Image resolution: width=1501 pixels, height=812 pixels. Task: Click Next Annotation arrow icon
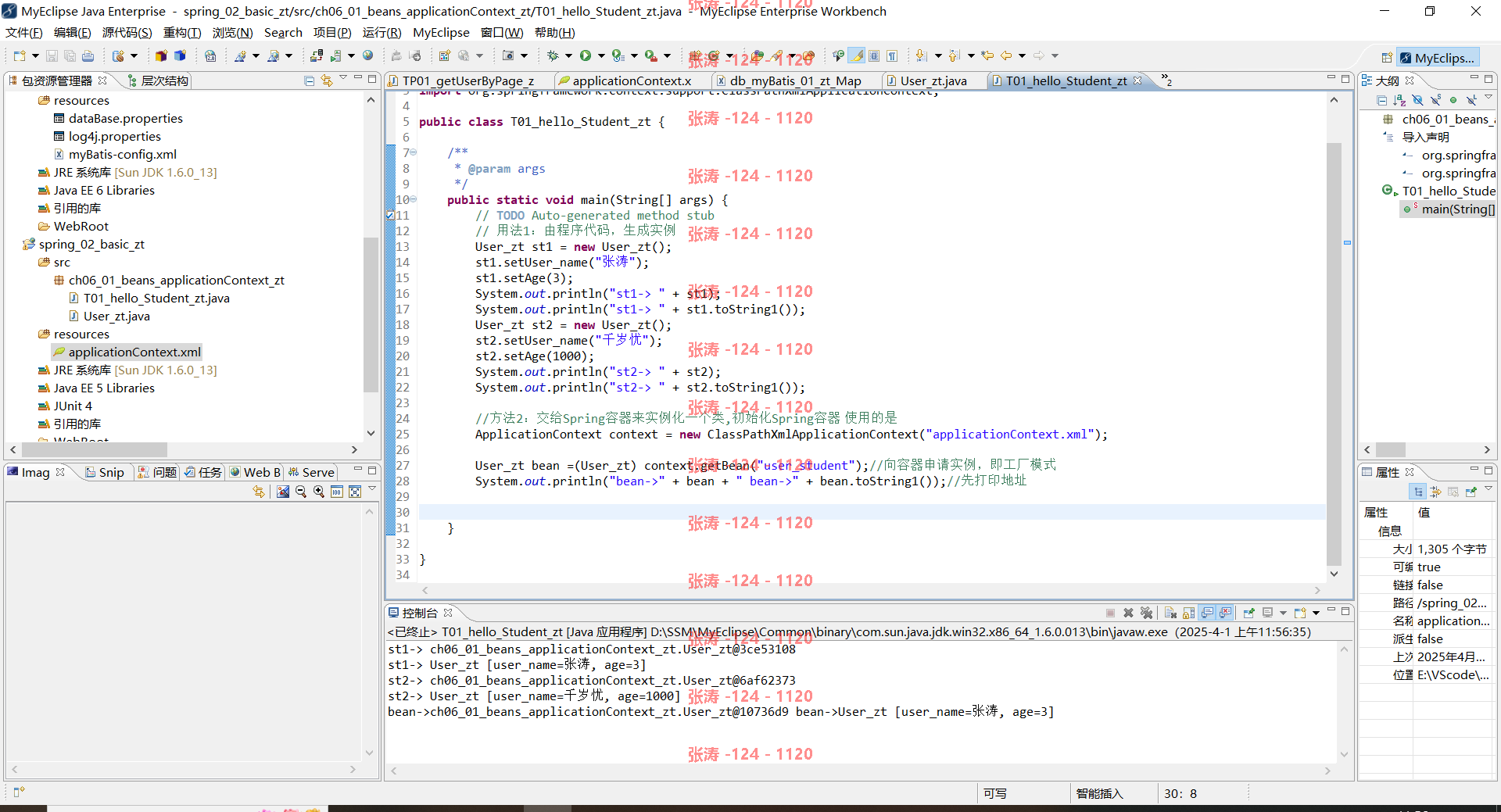(921, 55)
